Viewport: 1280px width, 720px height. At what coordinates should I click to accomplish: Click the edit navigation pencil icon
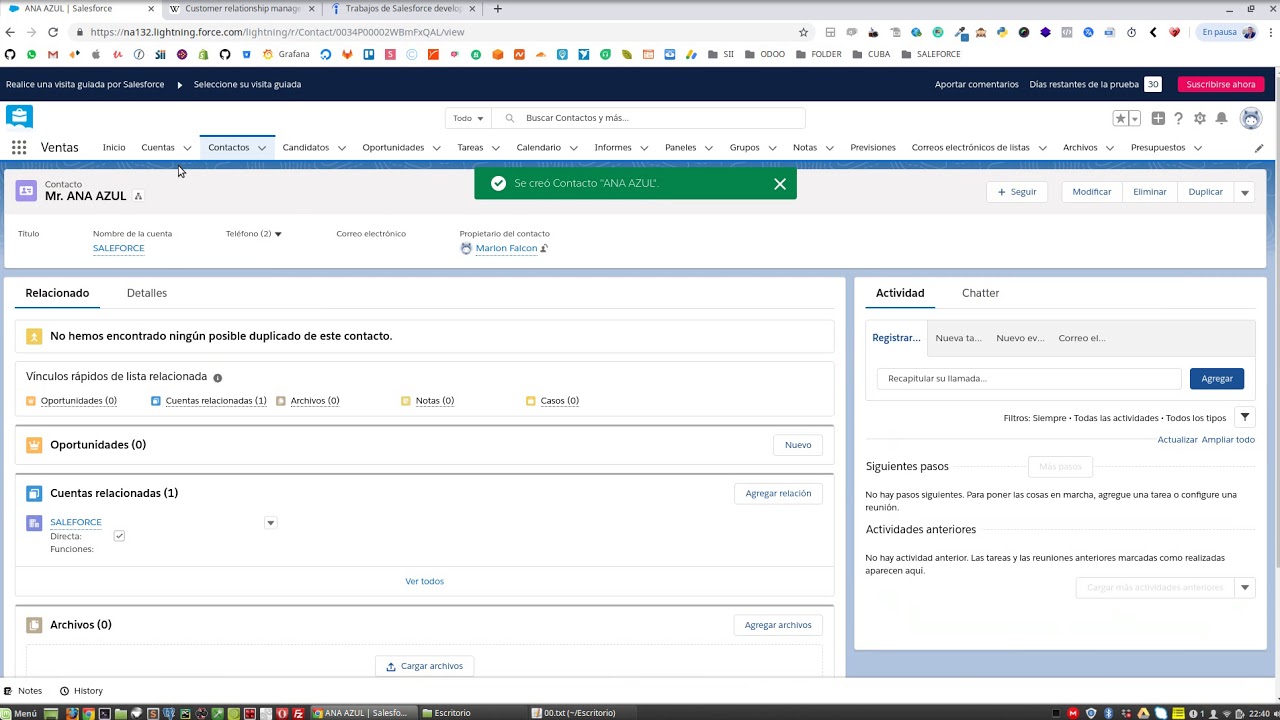coord(1259,148)
